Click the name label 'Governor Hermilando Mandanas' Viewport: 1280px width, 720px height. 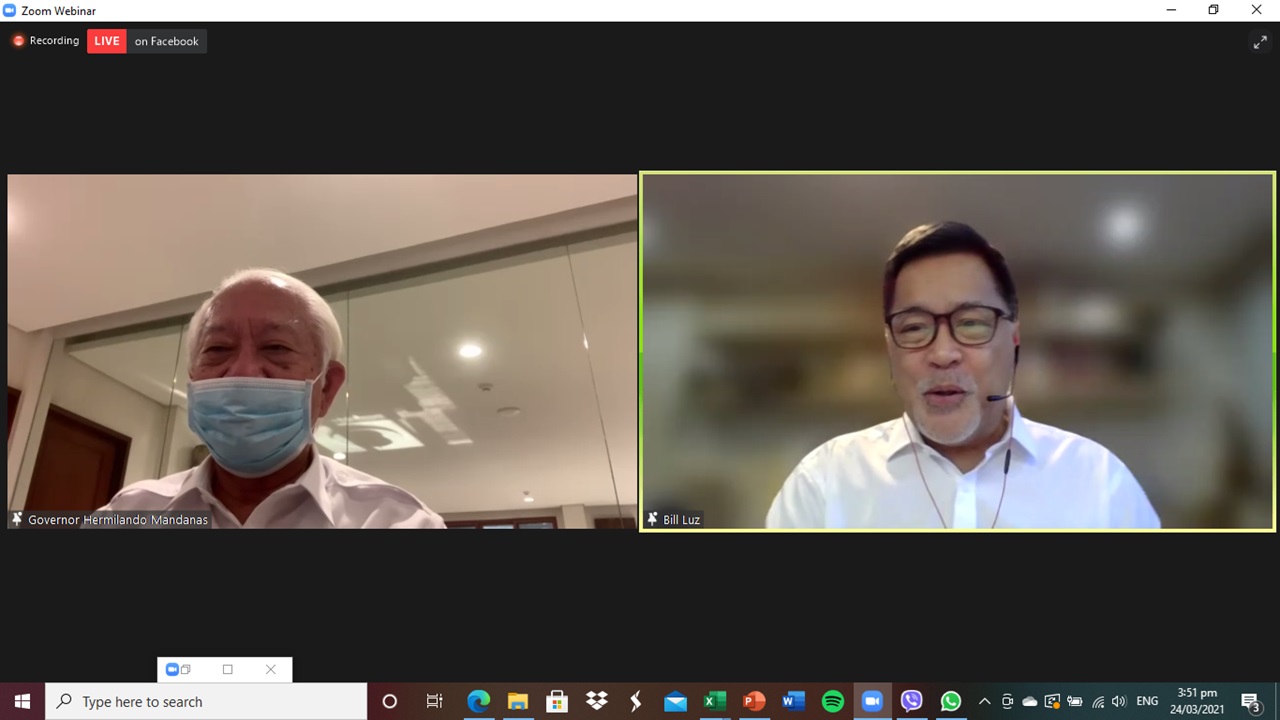pyautogui.click(x=118, y=520)
